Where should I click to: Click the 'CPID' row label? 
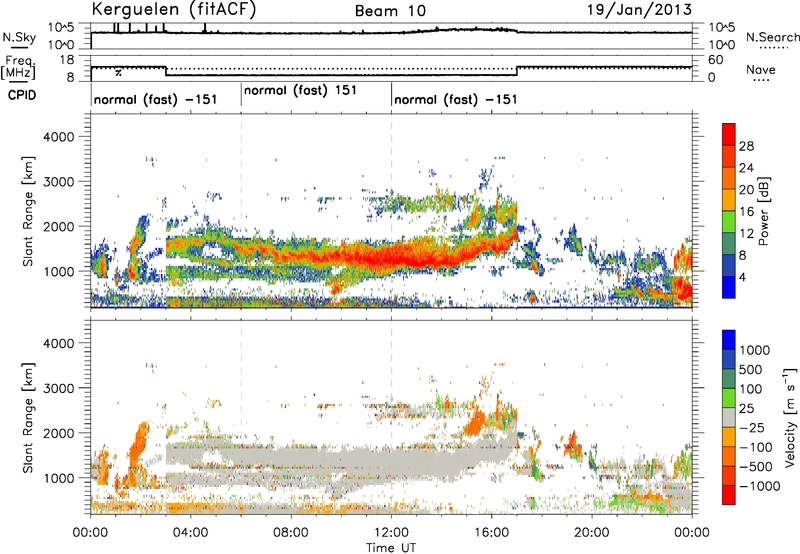coord(22,95)
